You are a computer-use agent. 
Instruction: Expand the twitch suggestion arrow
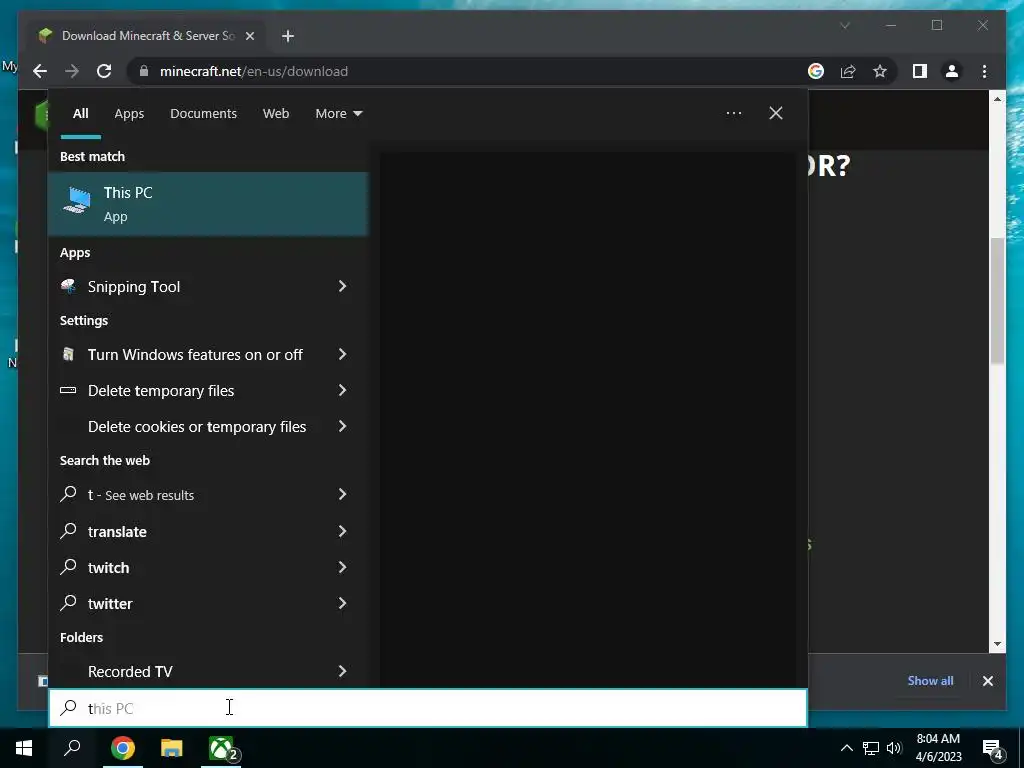point(342,567)
